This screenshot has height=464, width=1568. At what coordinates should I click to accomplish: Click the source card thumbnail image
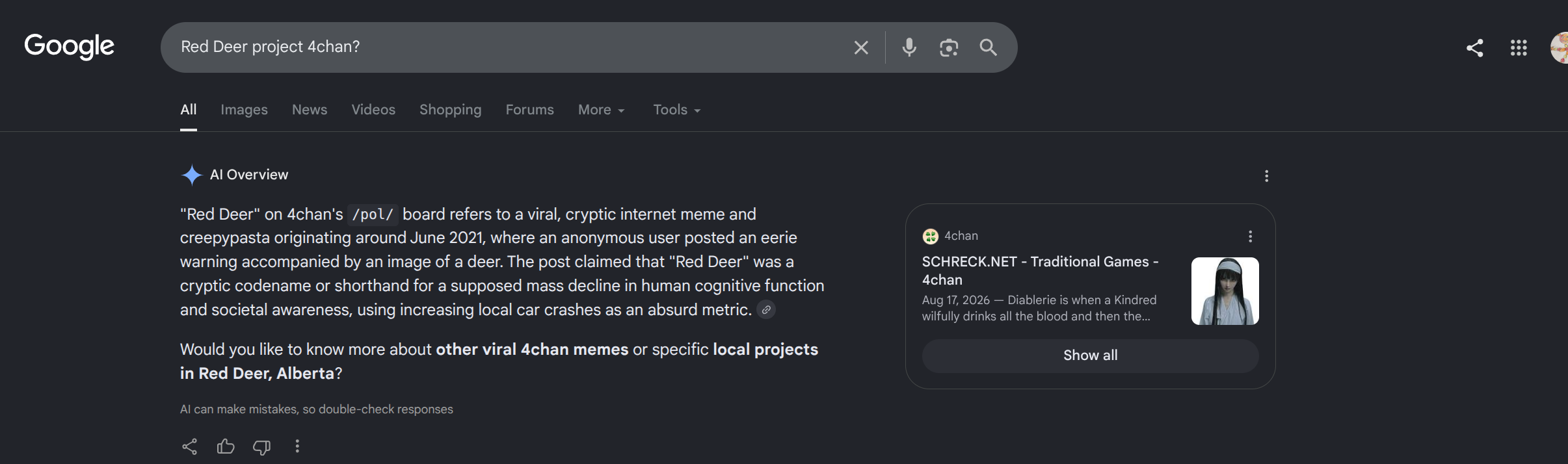(1225, 291)
